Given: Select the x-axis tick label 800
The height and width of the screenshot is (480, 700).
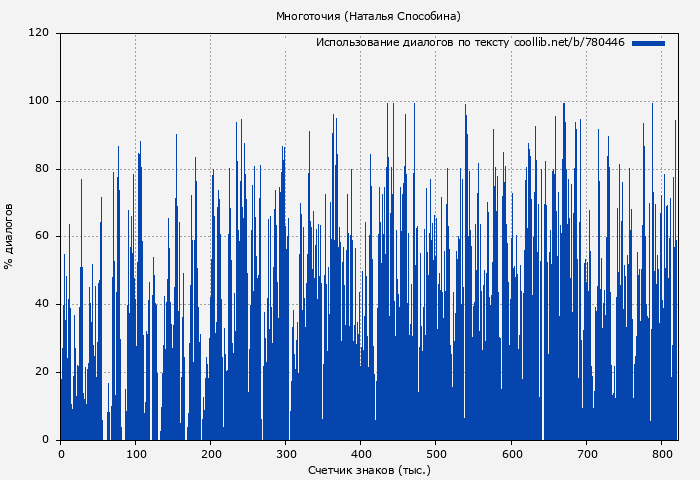Looking at the screenshot, I should [x=661, y=453].
